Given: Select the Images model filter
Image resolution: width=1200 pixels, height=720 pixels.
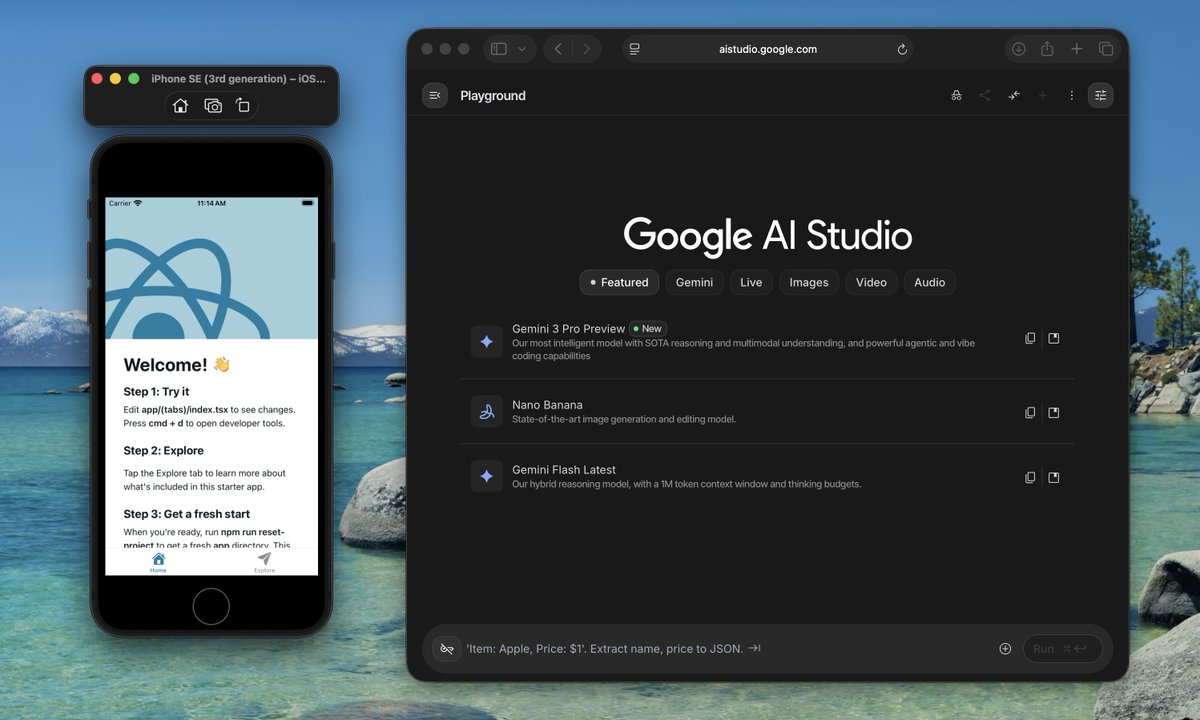Looking at the screenshot, I should point(809,282).
